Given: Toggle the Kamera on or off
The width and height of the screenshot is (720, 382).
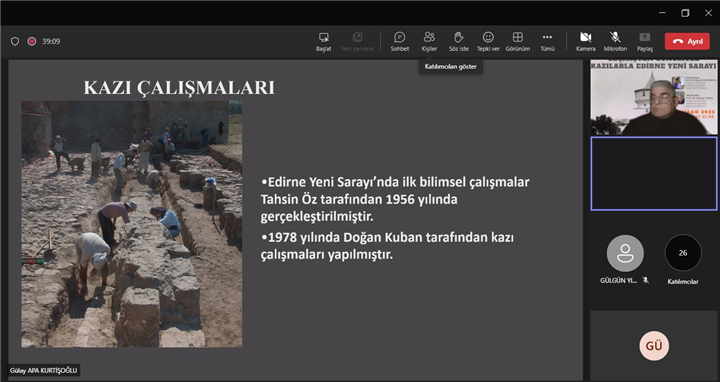Looking at the screenshot, I should (x=585, y=41).
